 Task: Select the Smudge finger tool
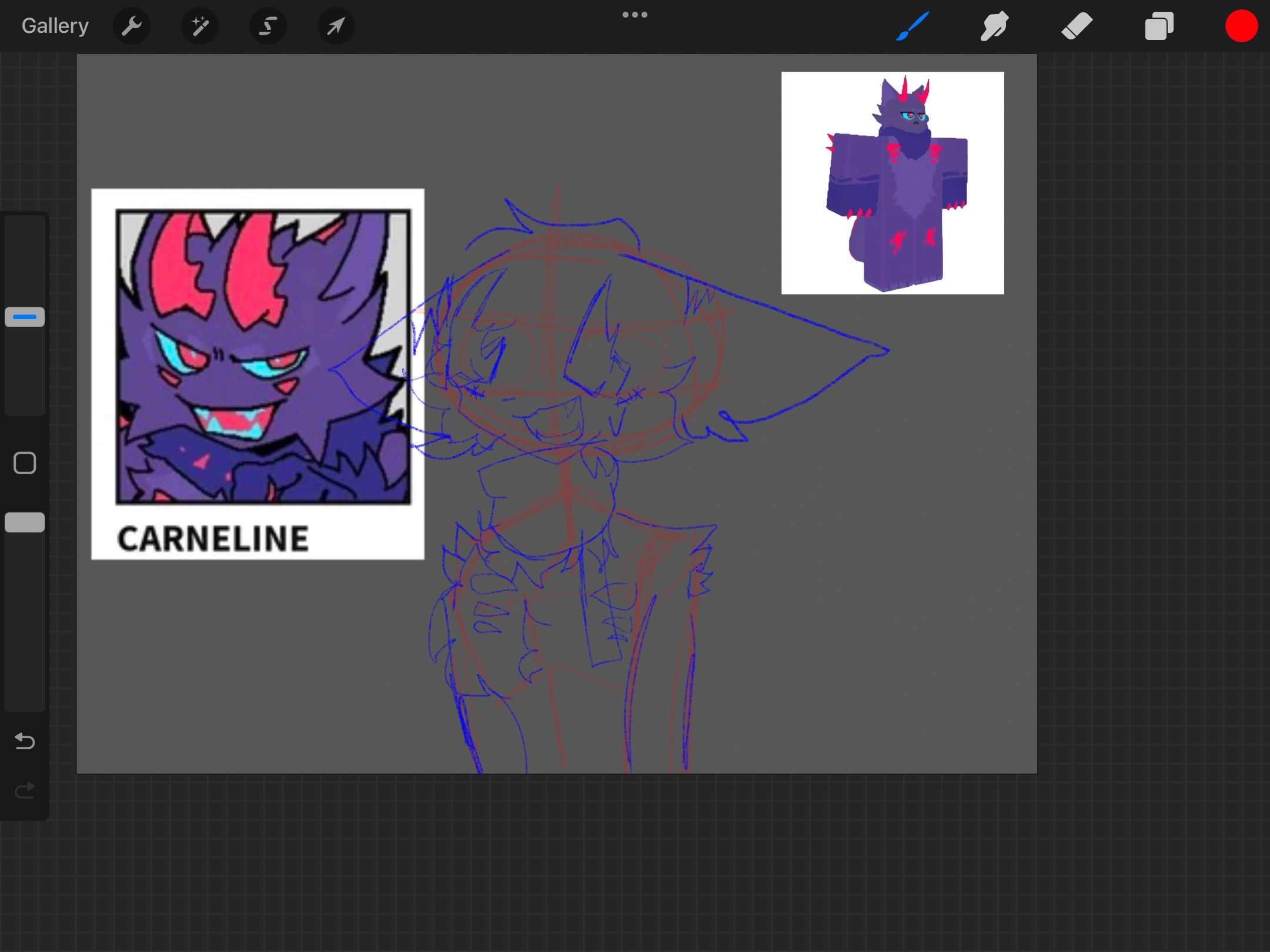pyautogui.click(x=994, y=26)
